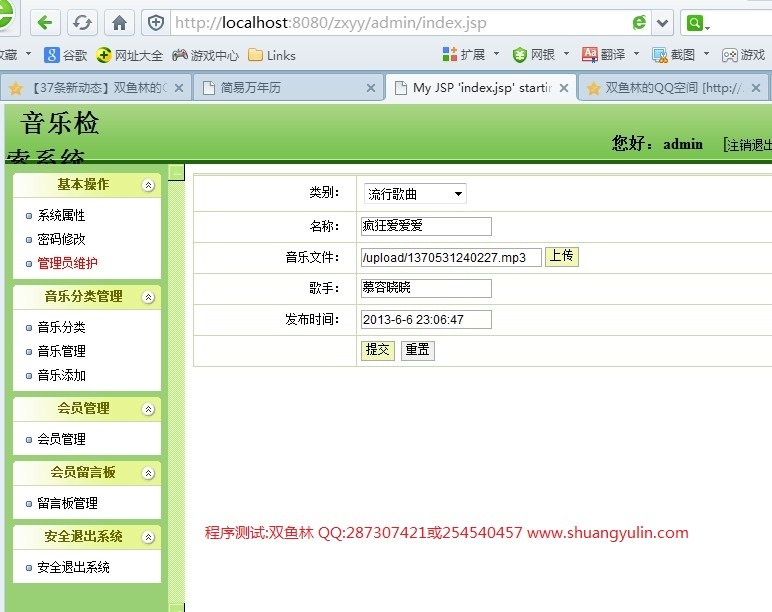
Task: Click the 注销退出 logout link
Action: (747, 145)
